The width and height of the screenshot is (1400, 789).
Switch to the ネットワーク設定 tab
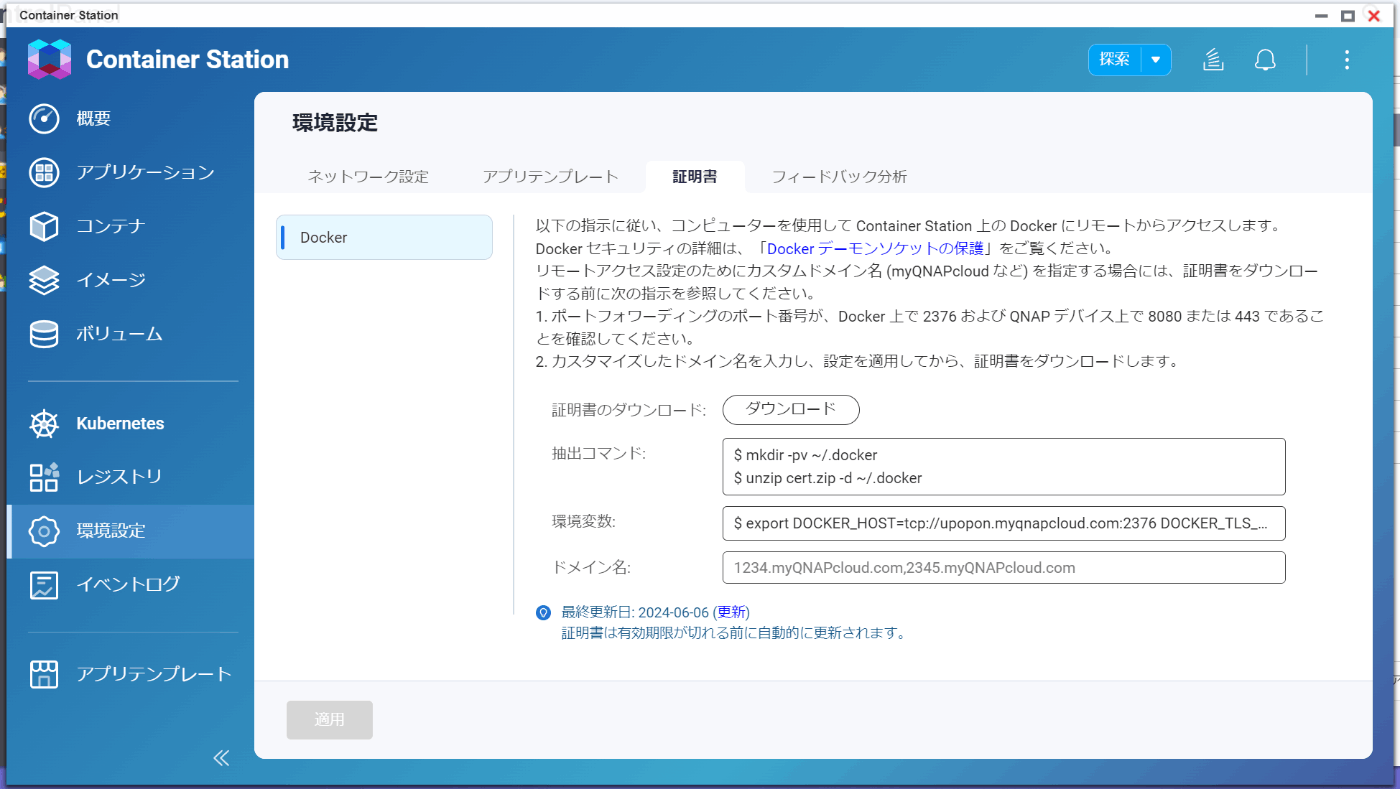(x=368, y=176)
